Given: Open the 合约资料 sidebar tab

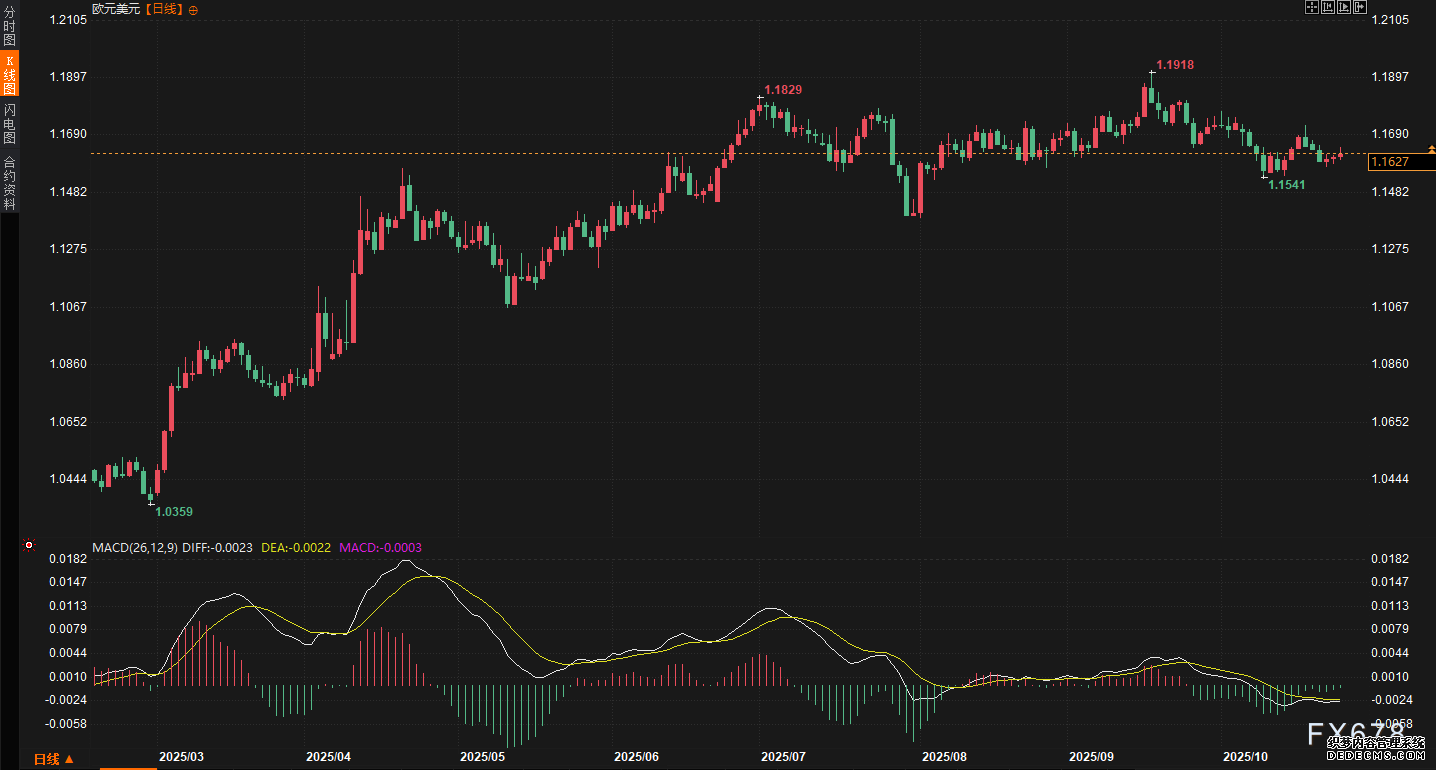Looking at the screenshot, I should pos(9,182).
